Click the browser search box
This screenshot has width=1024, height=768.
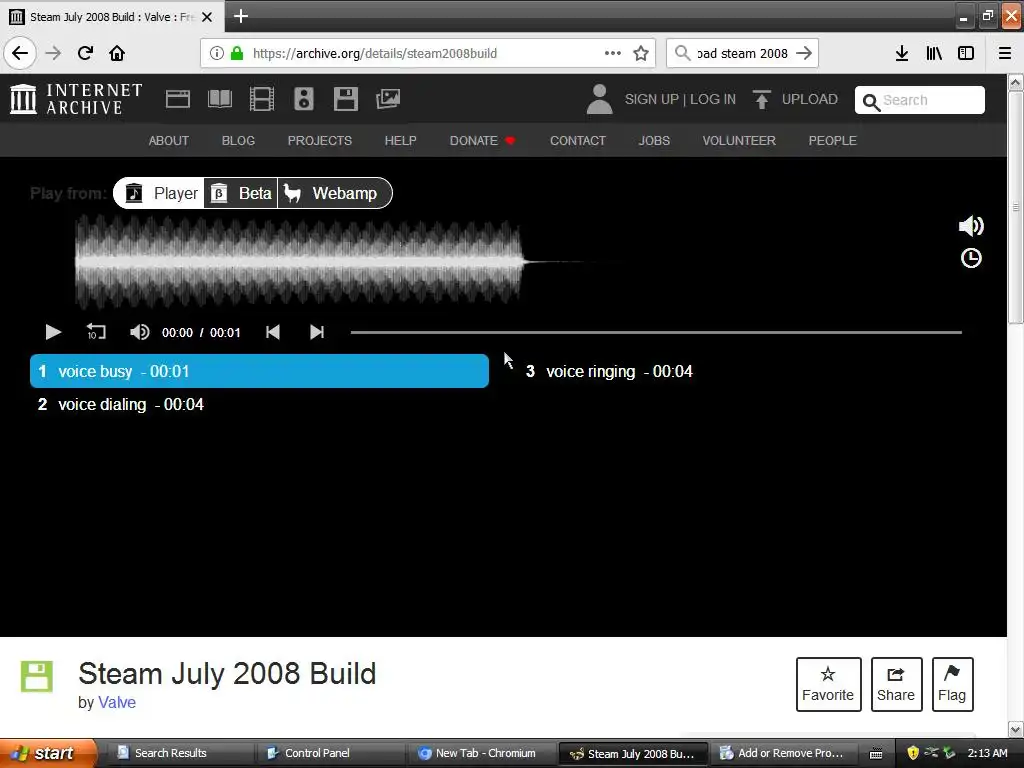pyautogui.click(x=742, y=53)
